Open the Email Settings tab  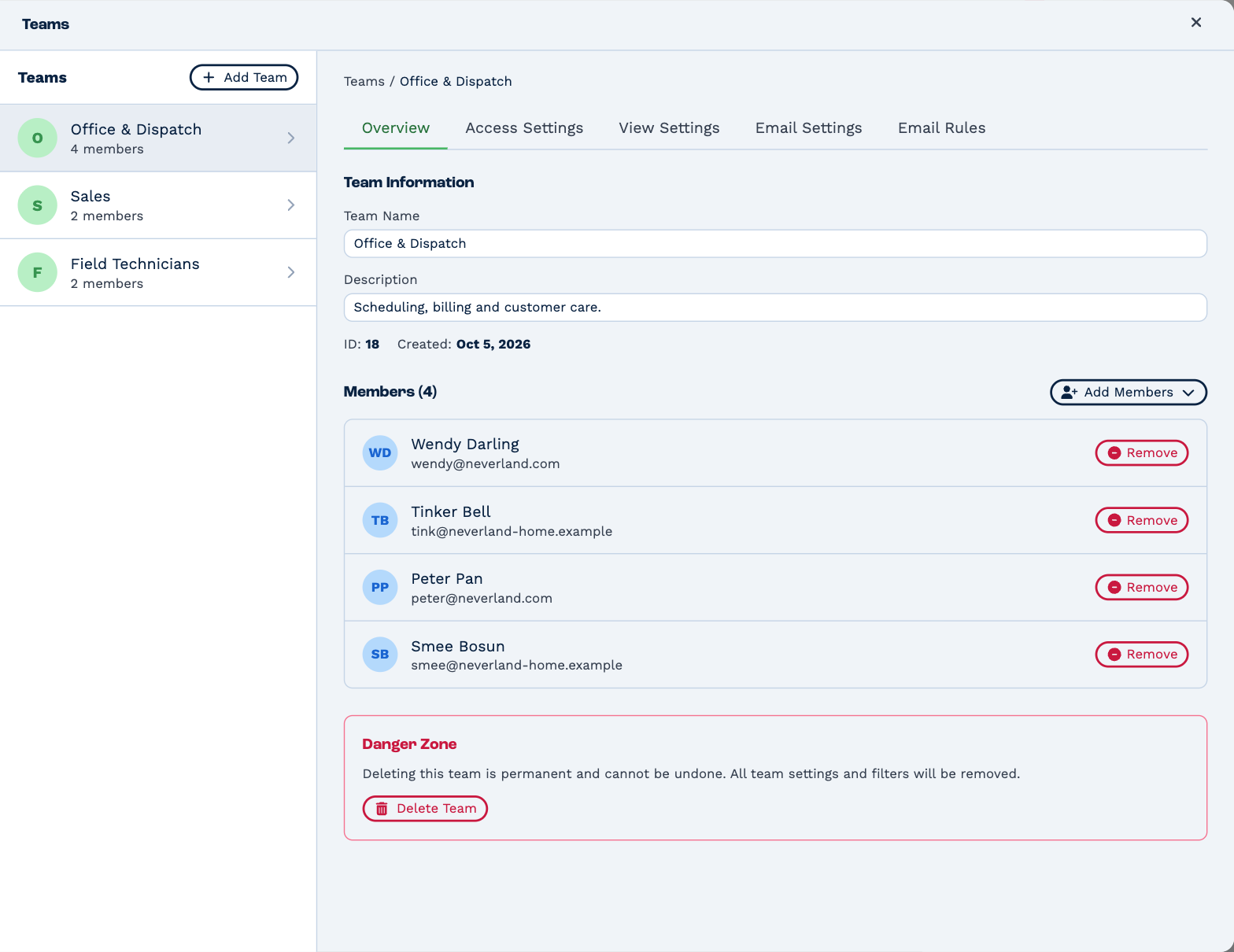pyautogui.click(x=809, y=128)
